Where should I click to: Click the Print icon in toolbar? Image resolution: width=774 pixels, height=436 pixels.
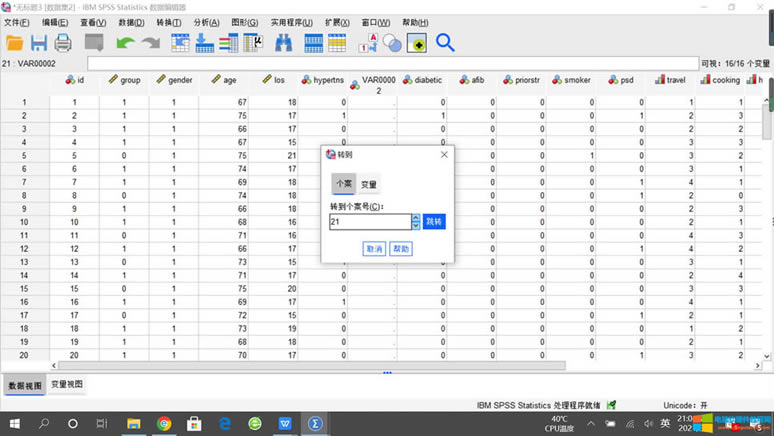tap(63, 43)
